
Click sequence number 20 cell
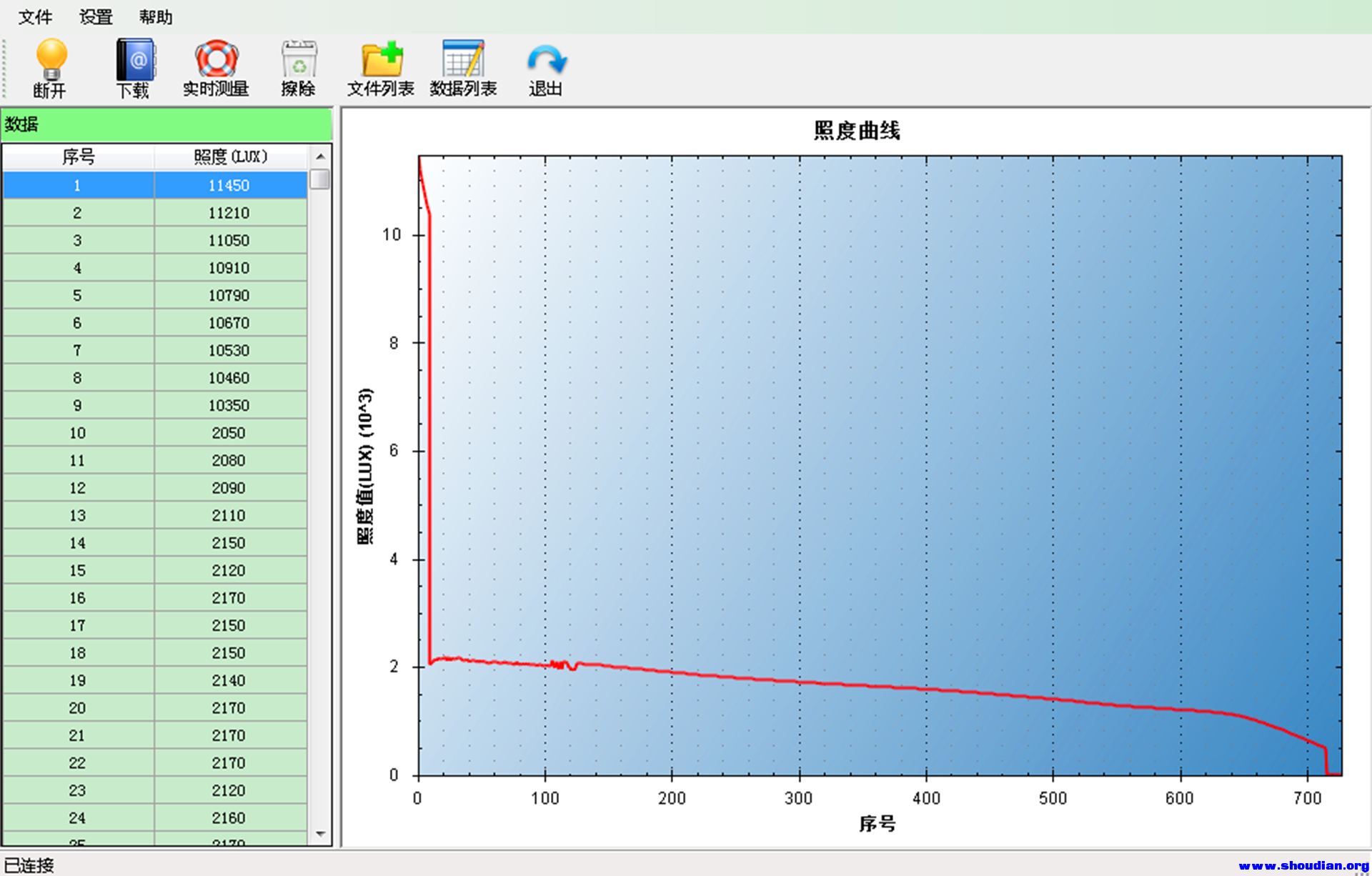point(78,708)
